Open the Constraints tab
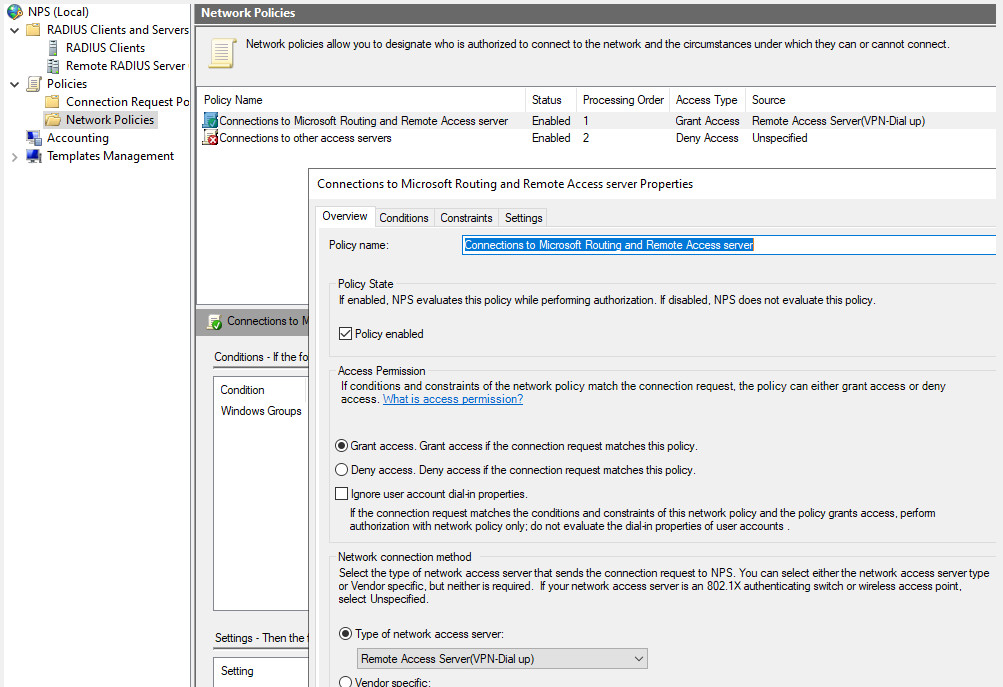 466,217
